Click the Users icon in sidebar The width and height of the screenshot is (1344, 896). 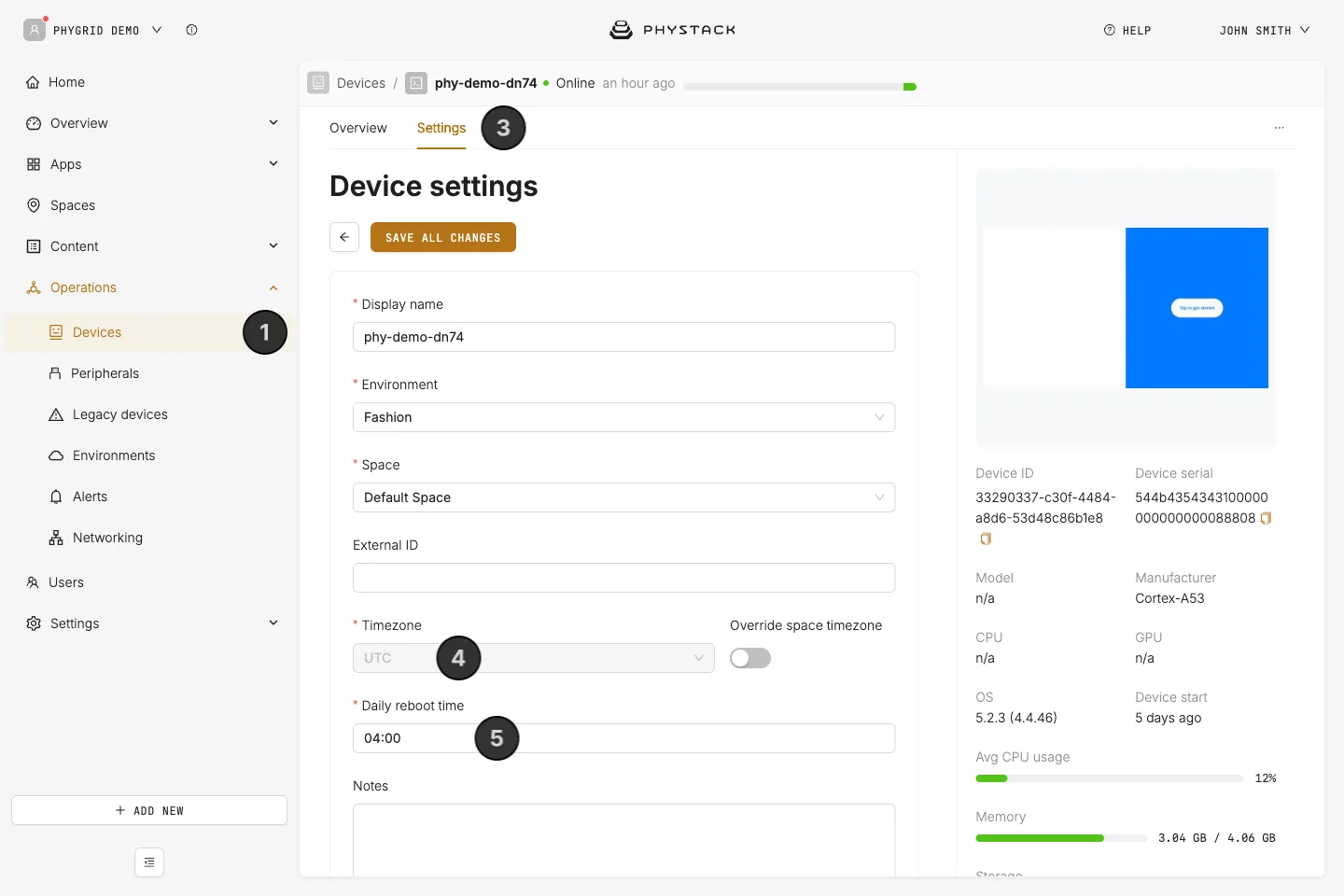click(34, 582)
